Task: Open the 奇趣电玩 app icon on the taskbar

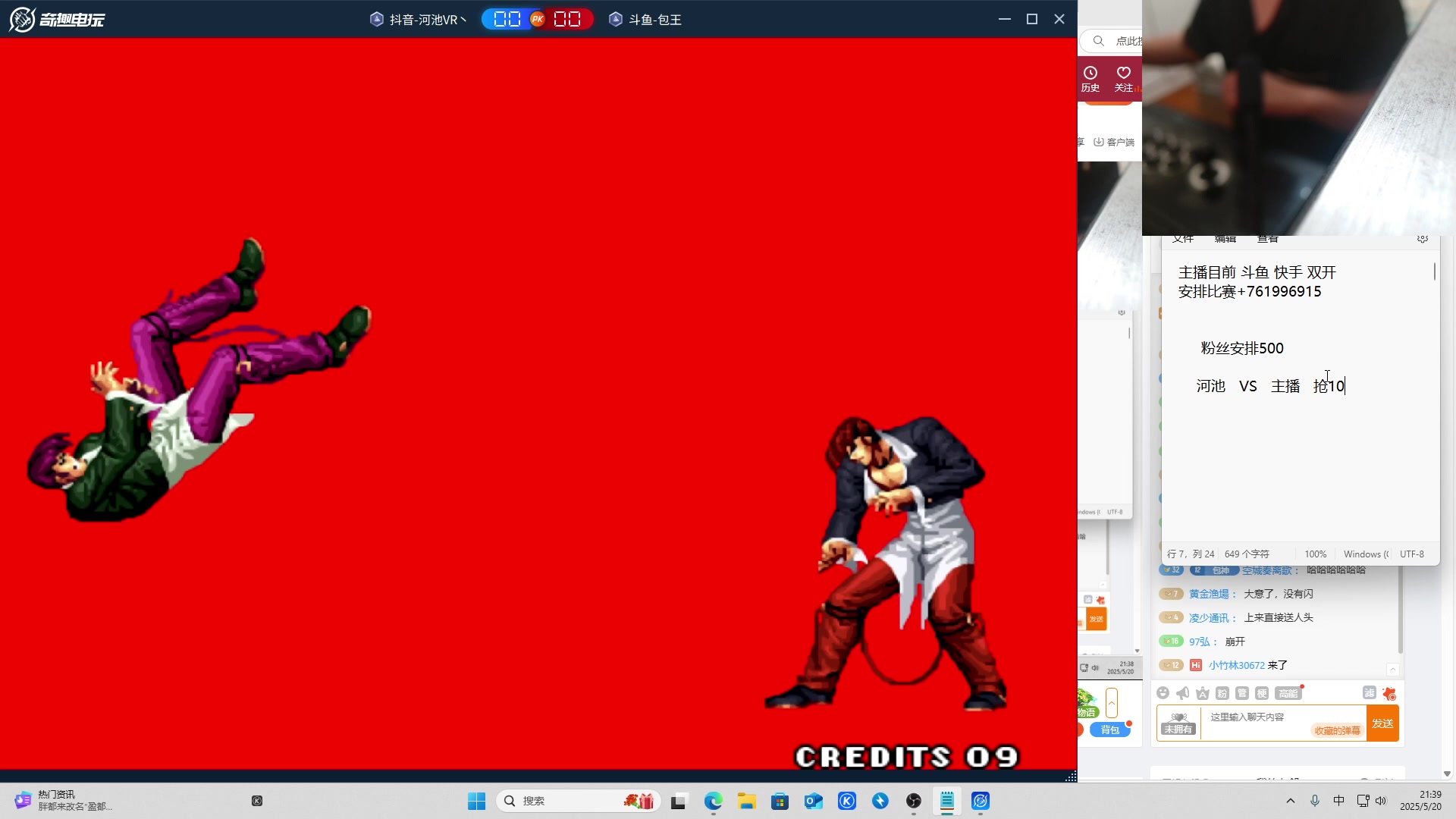Action: pos(981,801)
